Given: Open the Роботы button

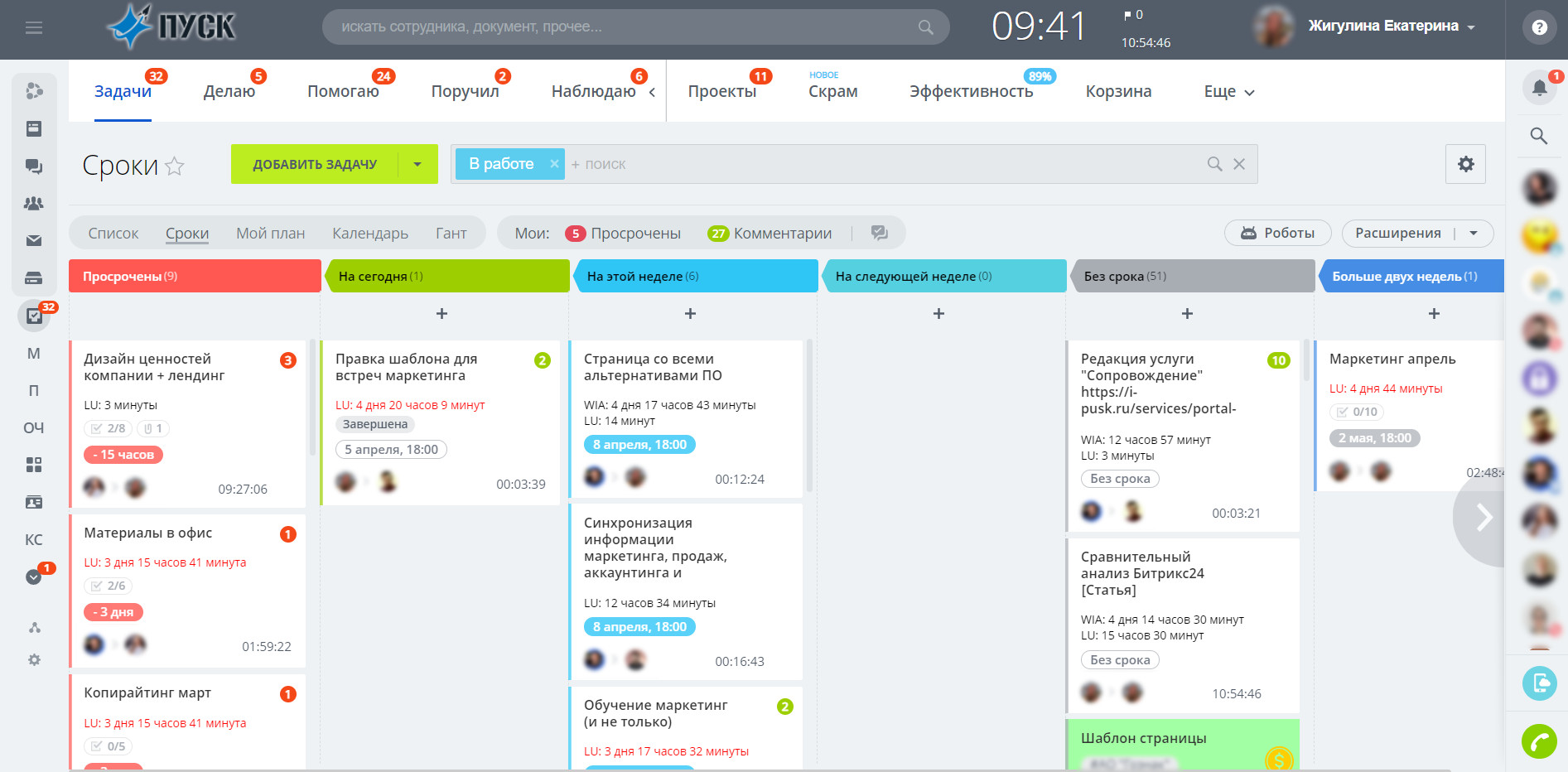Looking at the screenshot, I should (1277, 234).
